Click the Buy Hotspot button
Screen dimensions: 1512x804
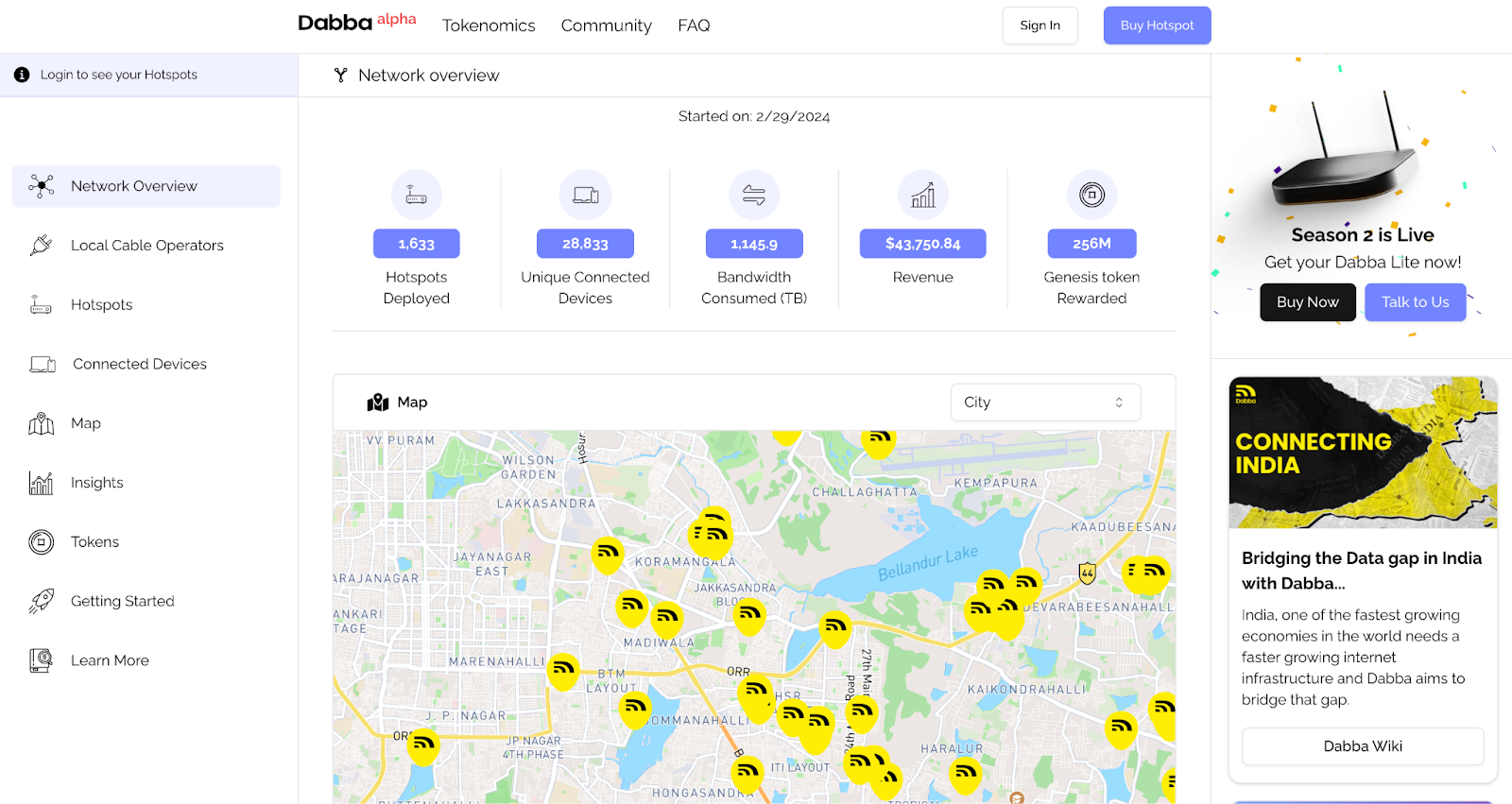(x=1158, y=26)
